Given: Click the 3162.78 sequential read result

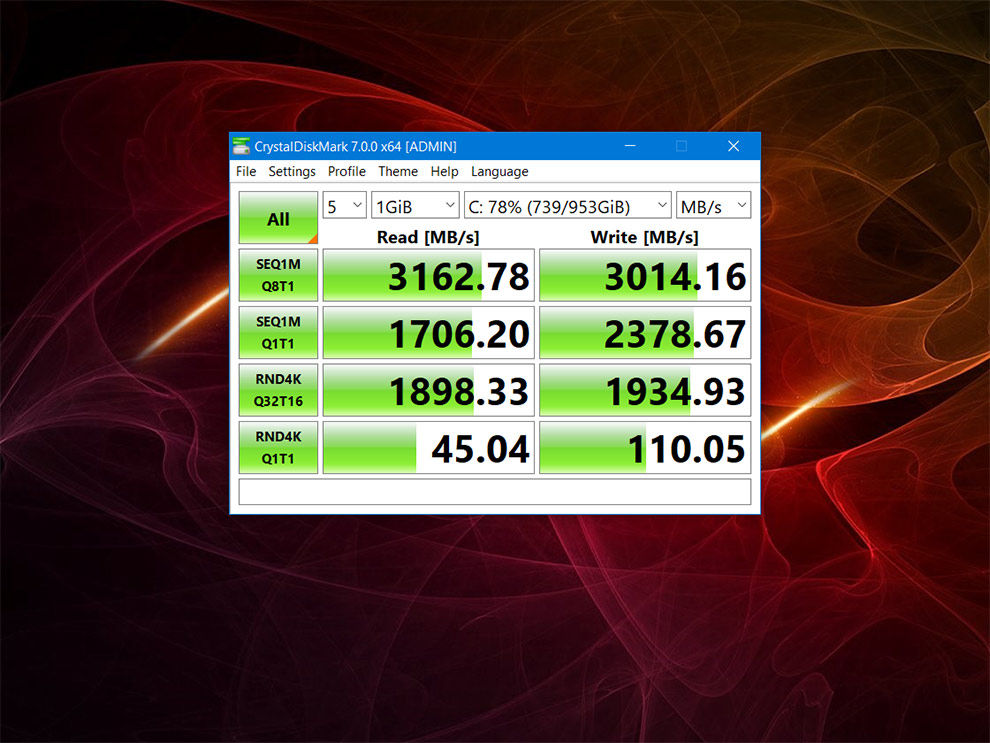Looking at the screenshot, I should click(x=429, y=275).
